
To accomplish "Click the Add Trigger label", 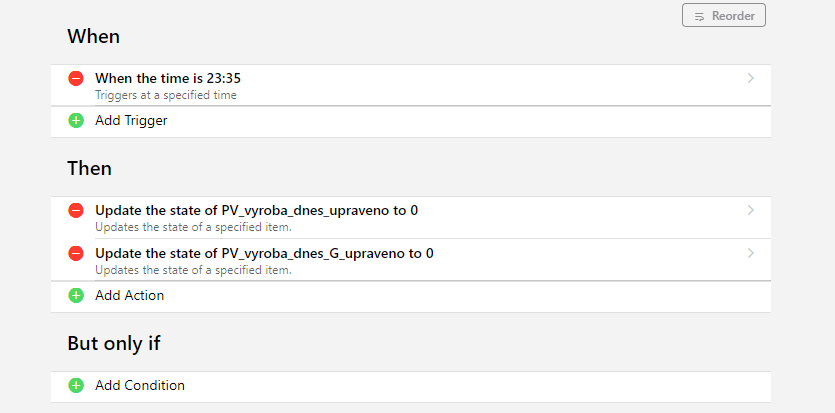I will pos(131,121).
